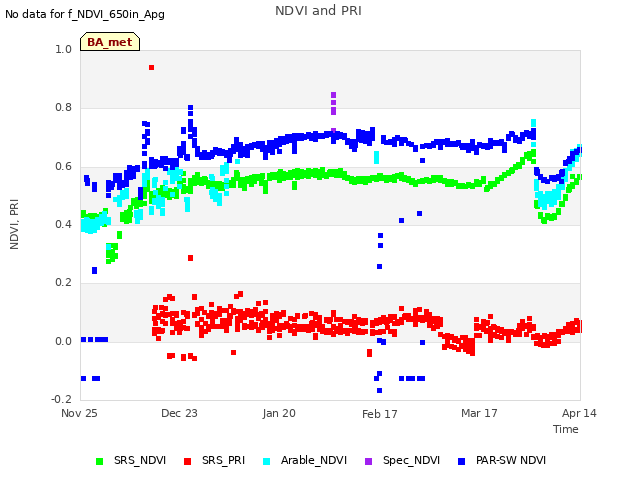This screenshot has width=640, height=480.
Task: Click the Dec 23 x-axis tick label
Action: point(179,413)
